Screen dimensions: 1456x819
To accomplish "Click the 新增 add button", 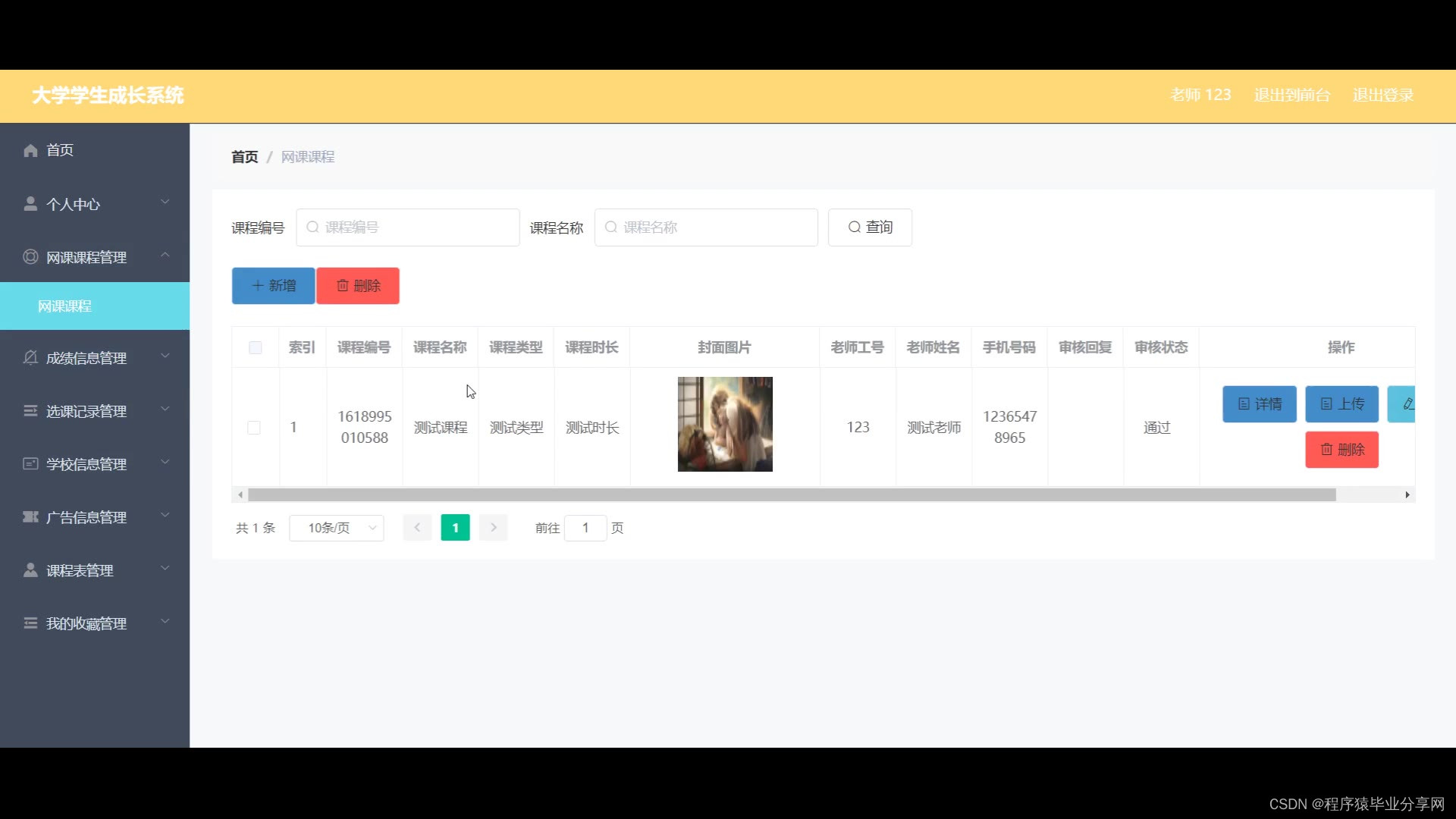I will [x=274, y=286].
